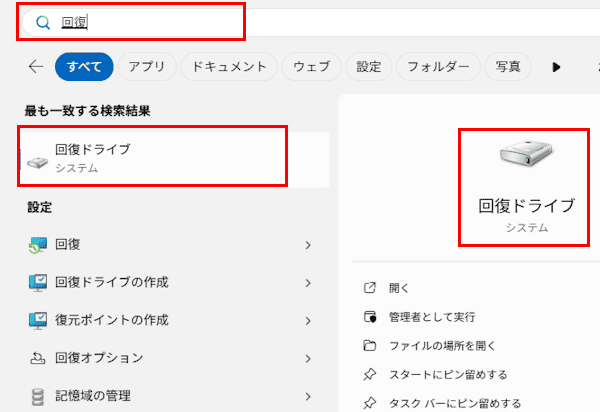Open 回復オプション settings result
The height and width of the screenshot is (412, 600).
point(174,358)
